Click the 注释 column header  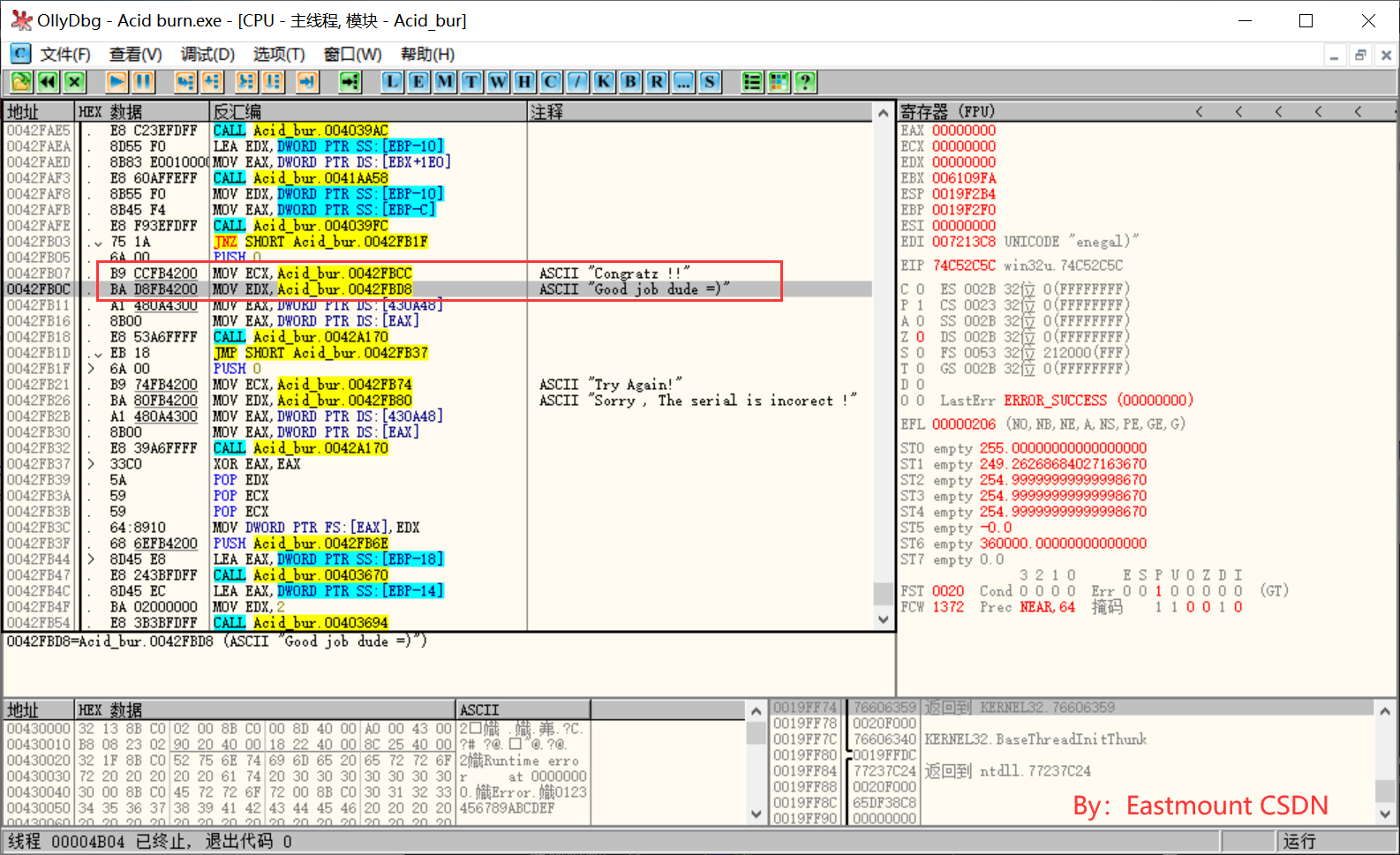click(x=701, y=112)
